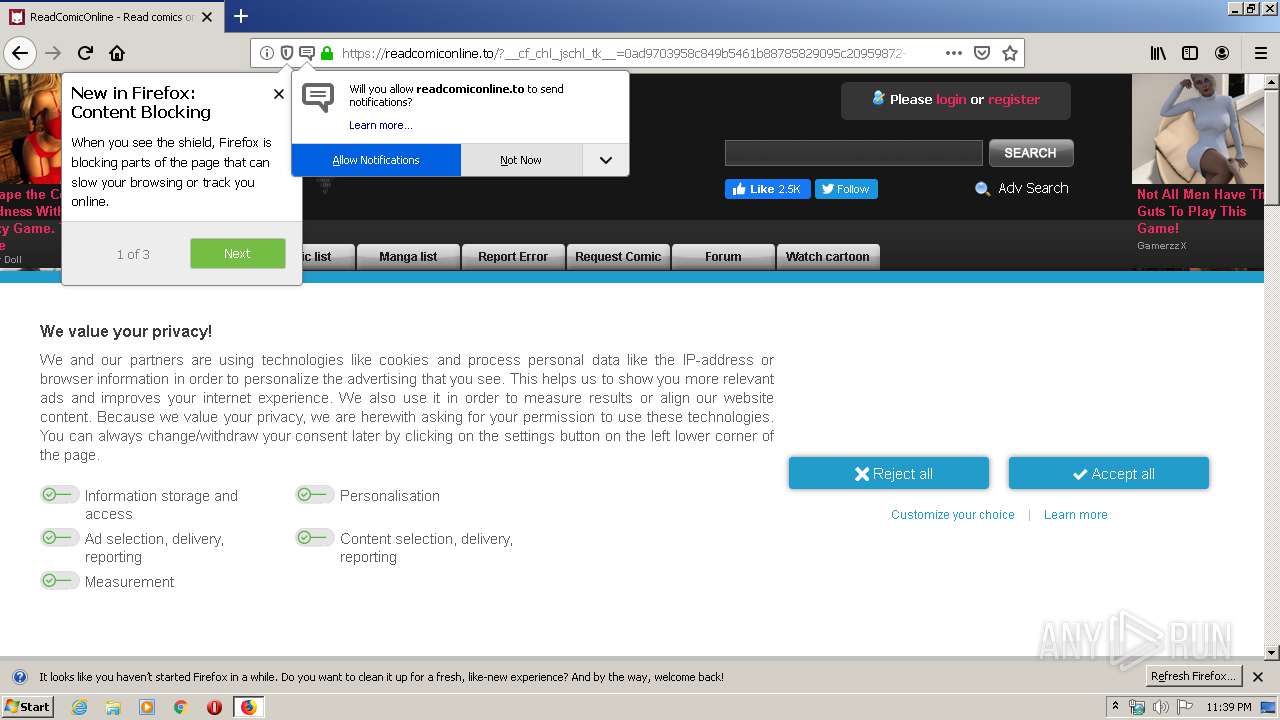Viewport: 1280px width, 720px height.
Task: Show sidebars icon in Firefox toolbar
Action: pos(1190,53)
